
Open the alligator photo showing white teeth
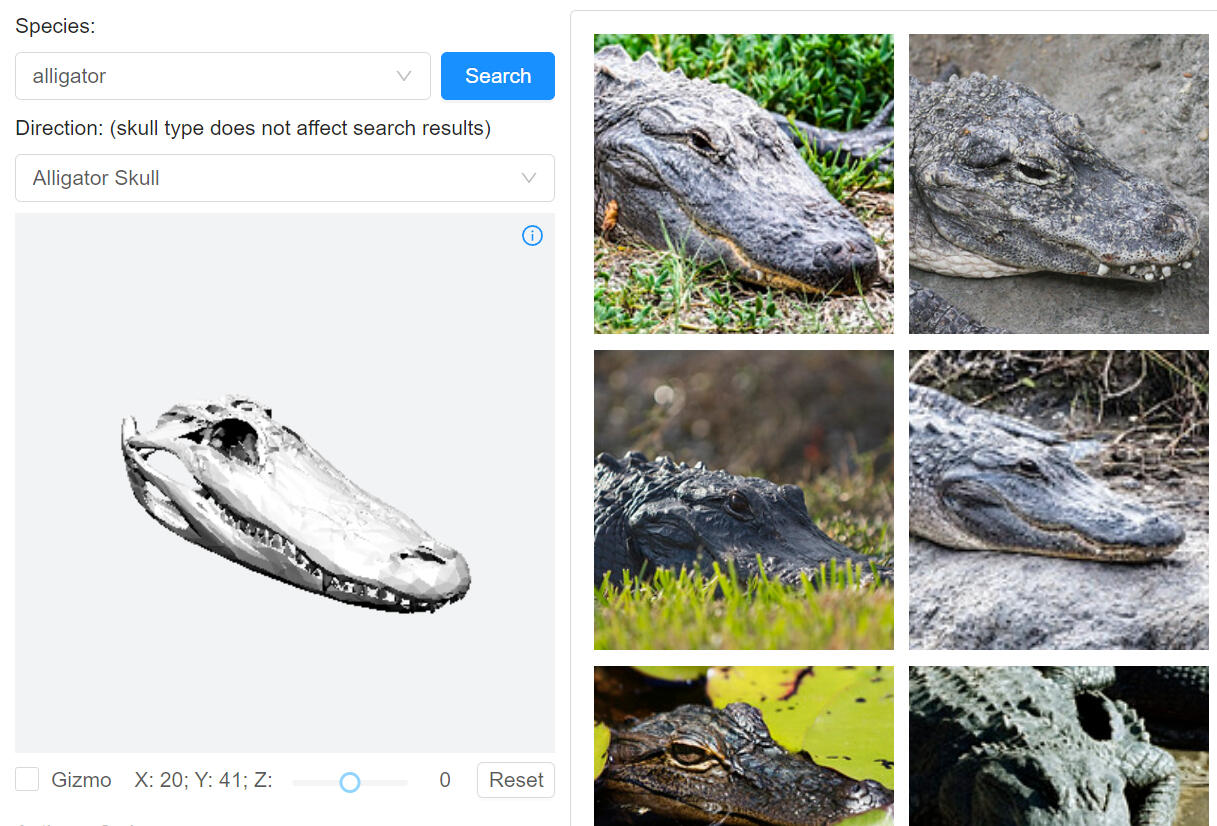click(x=1058, y=184)
